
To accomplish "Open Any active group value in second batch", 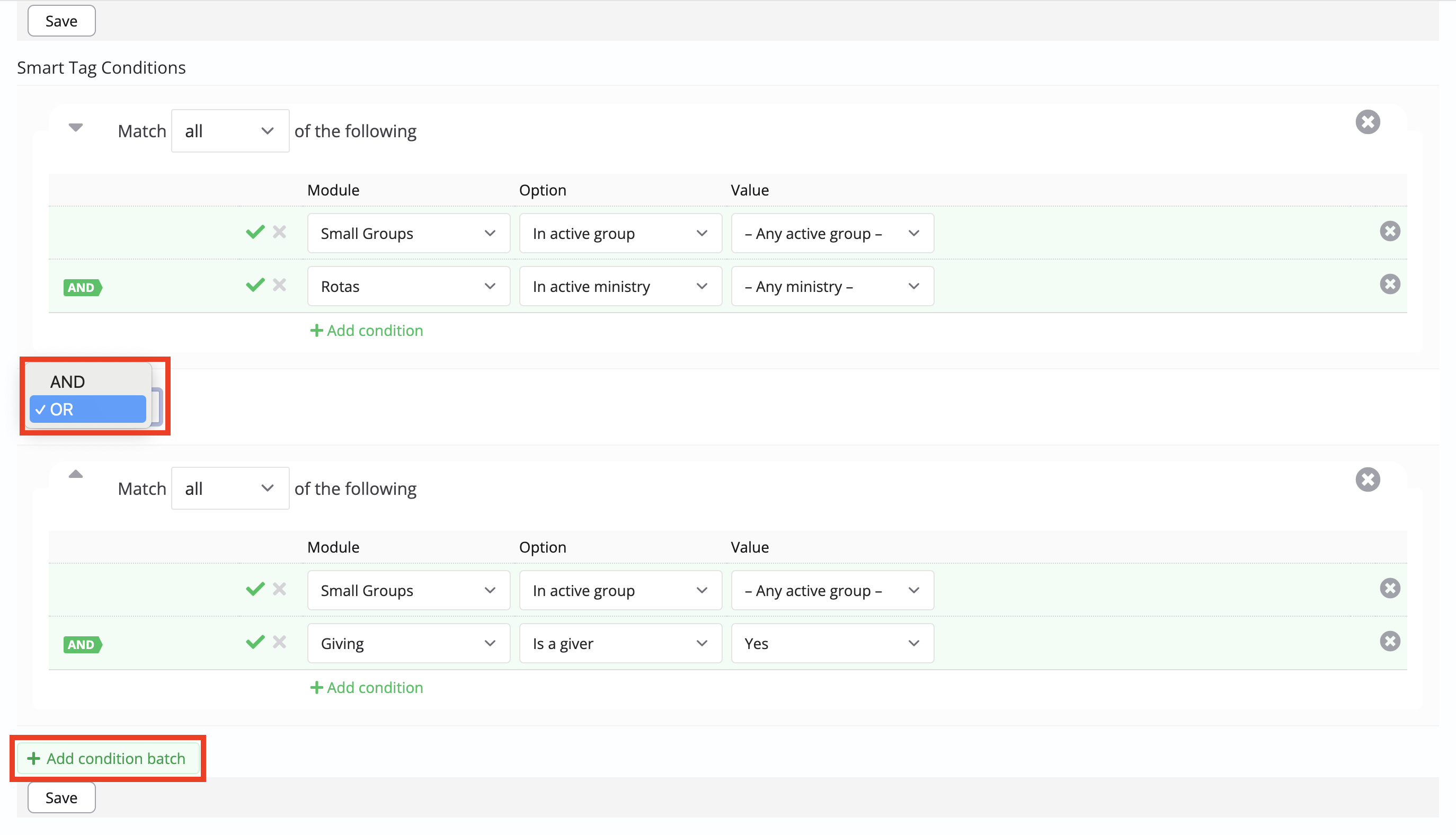I will [832, 590].
